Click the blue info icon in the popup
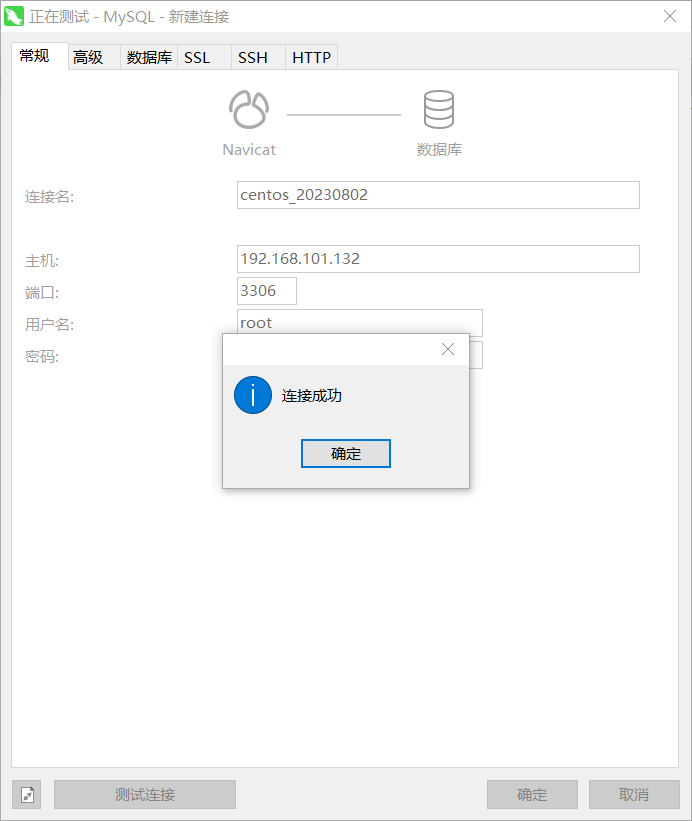The image size is (692, 821). pos(253,395)
